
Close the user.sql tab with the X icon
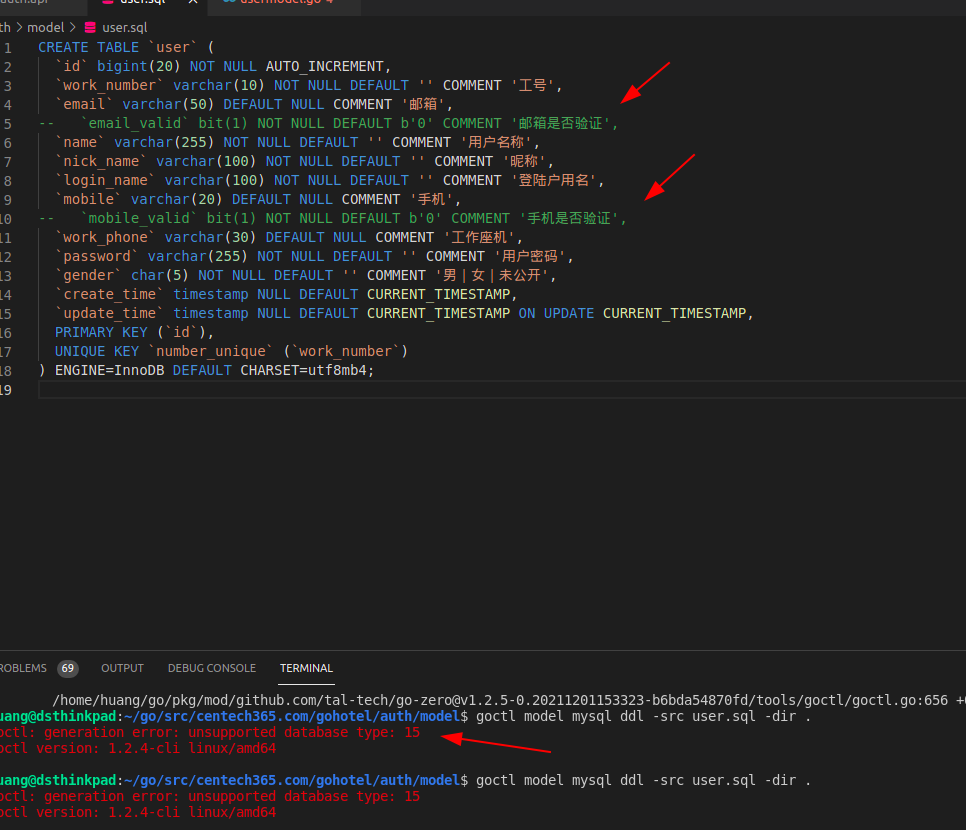[x=193, y=4]
